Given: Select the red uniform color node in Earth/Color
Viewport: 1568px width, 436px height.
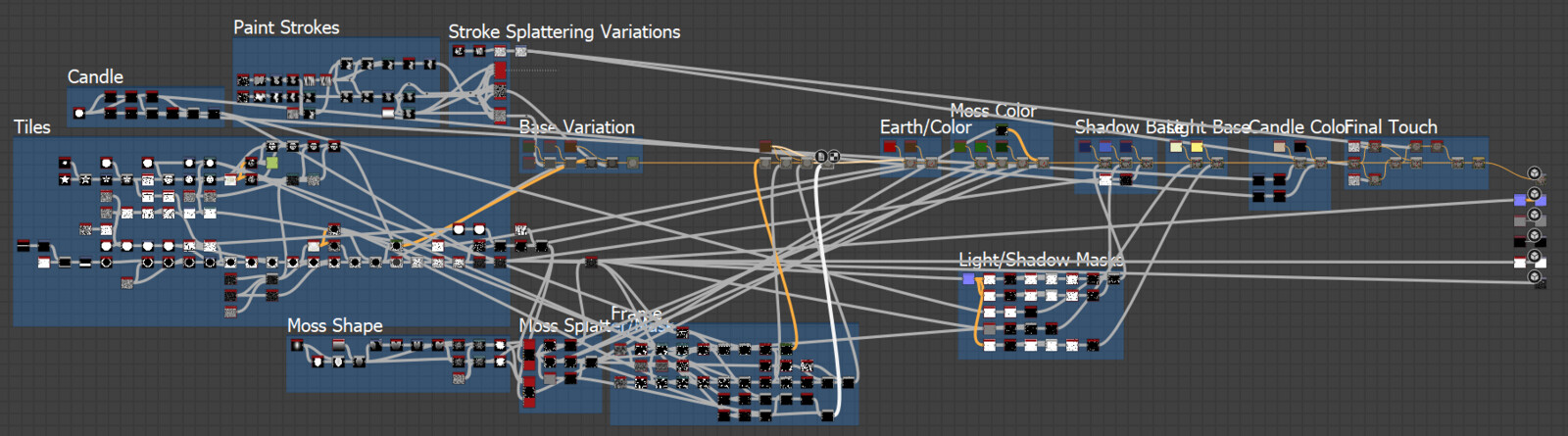Looking at the screenshot, I should point(890,147).
